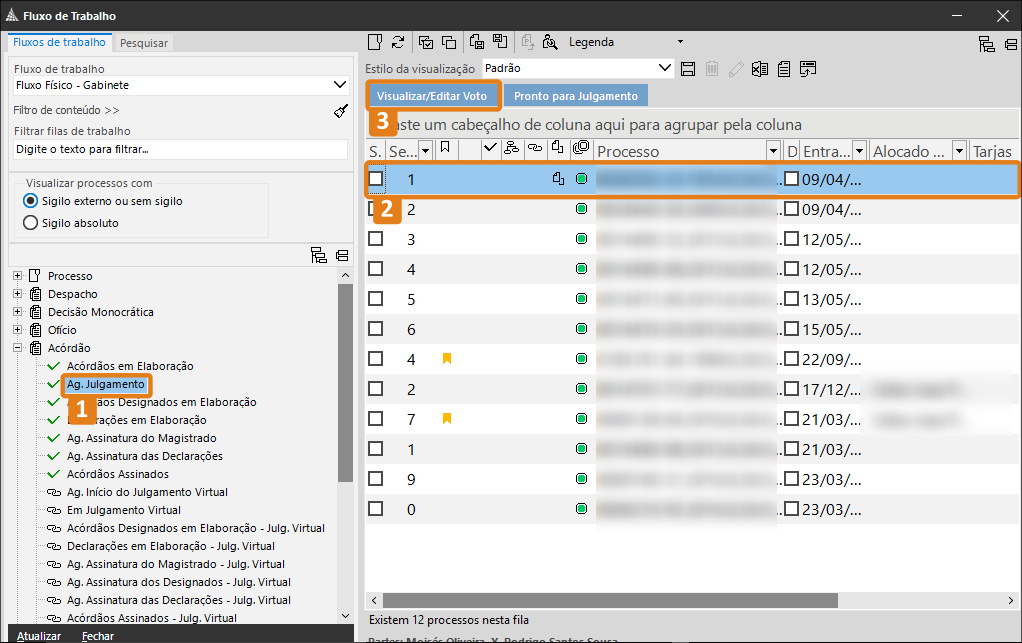Screen dimensions: 1022x643
Task: Select 'Acórdãos em Elaboração' in the tree
Action: pyautogui.click(x=130, y=366)
